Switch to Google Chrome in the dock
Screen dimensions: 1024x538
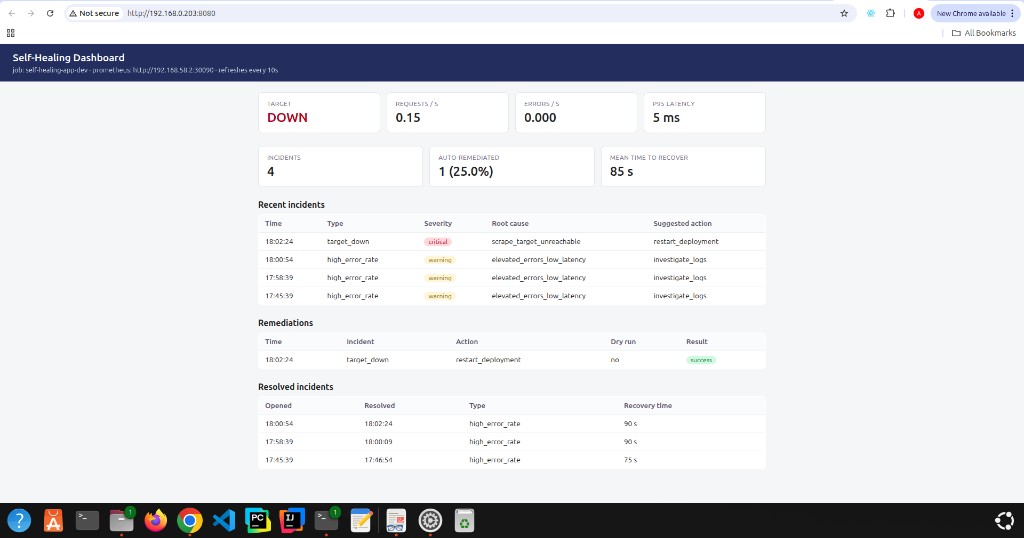pos(189,520)
